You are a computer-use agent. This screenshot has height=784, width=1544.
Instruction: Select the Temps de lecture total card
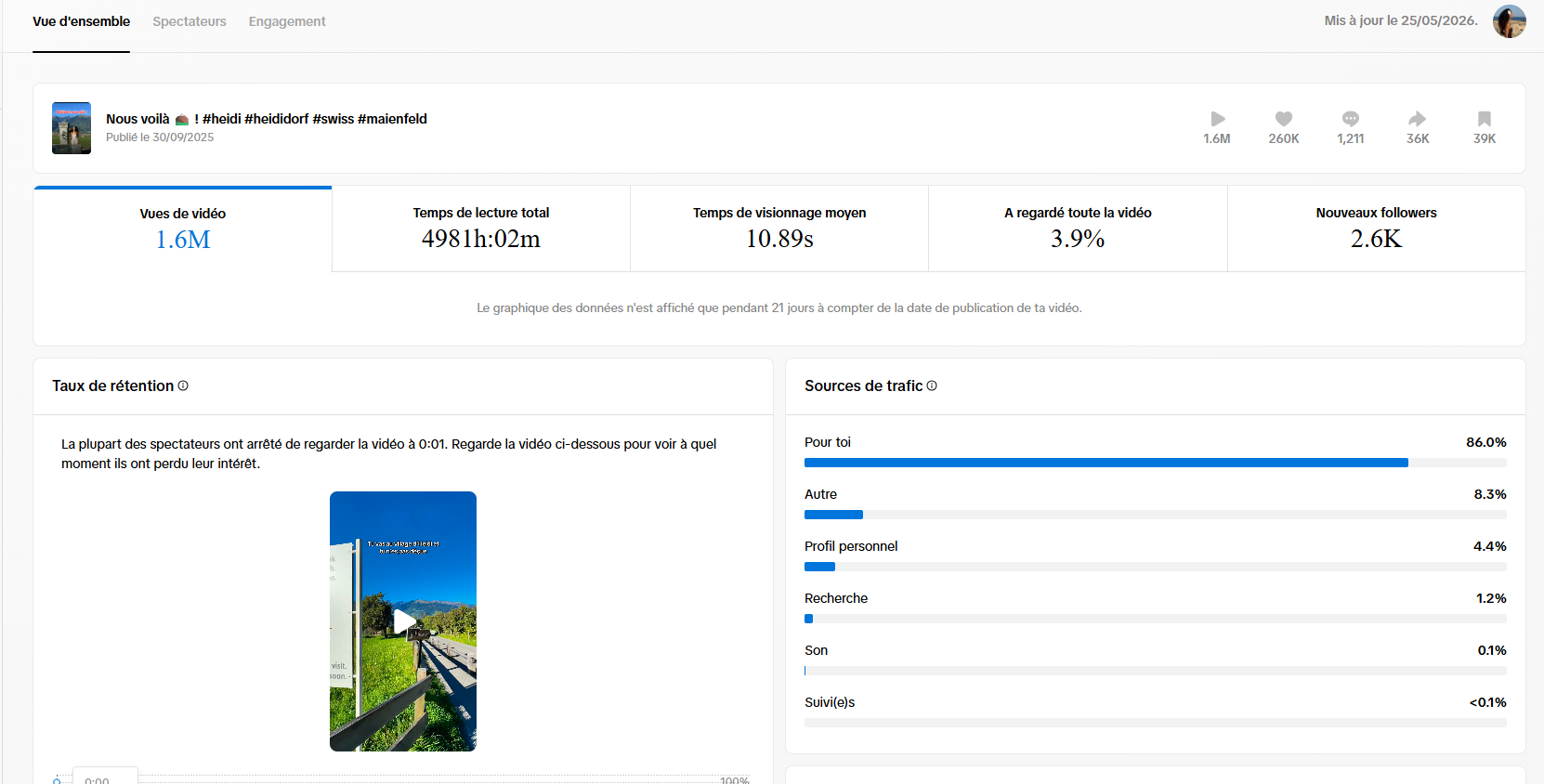(481, 229)
